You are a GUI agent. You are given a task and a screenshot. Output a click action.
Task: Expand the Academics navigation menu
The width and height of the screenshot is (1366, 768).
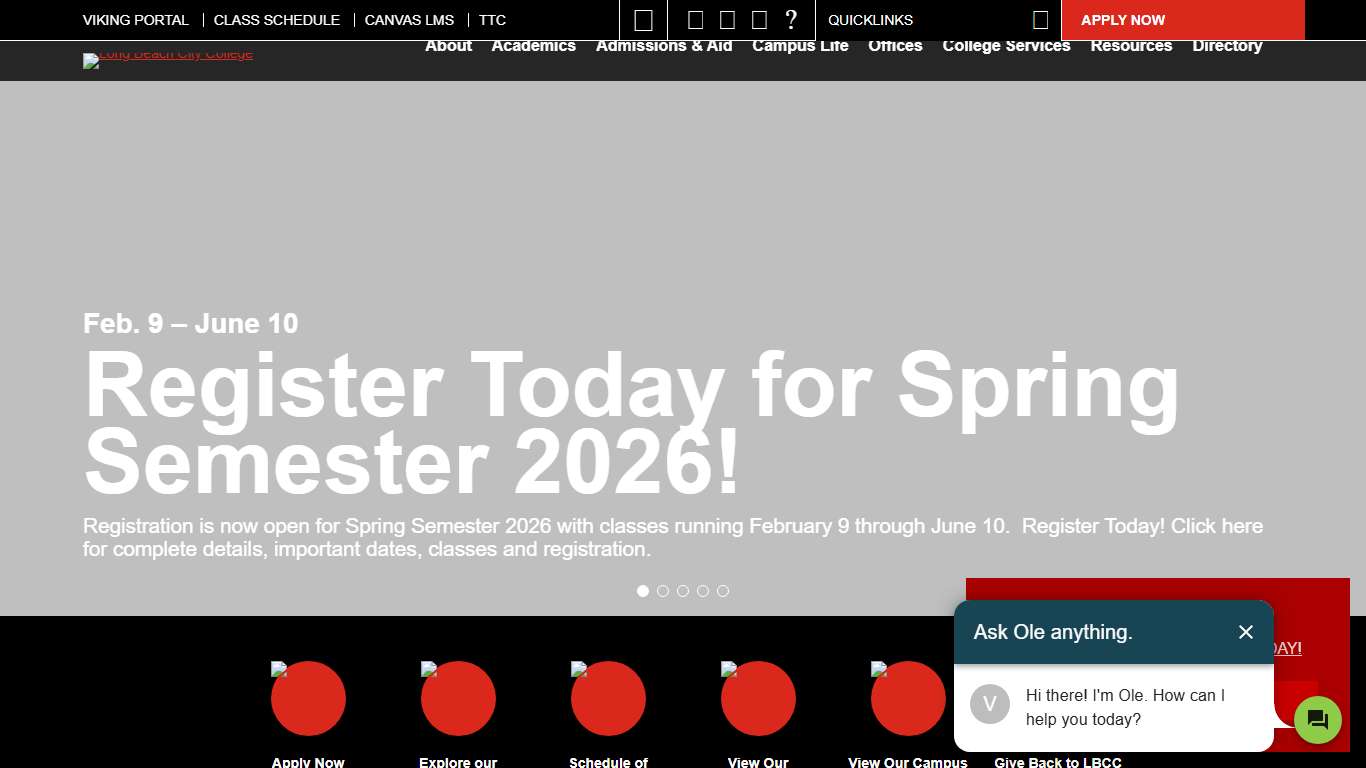tap(533, 45)
